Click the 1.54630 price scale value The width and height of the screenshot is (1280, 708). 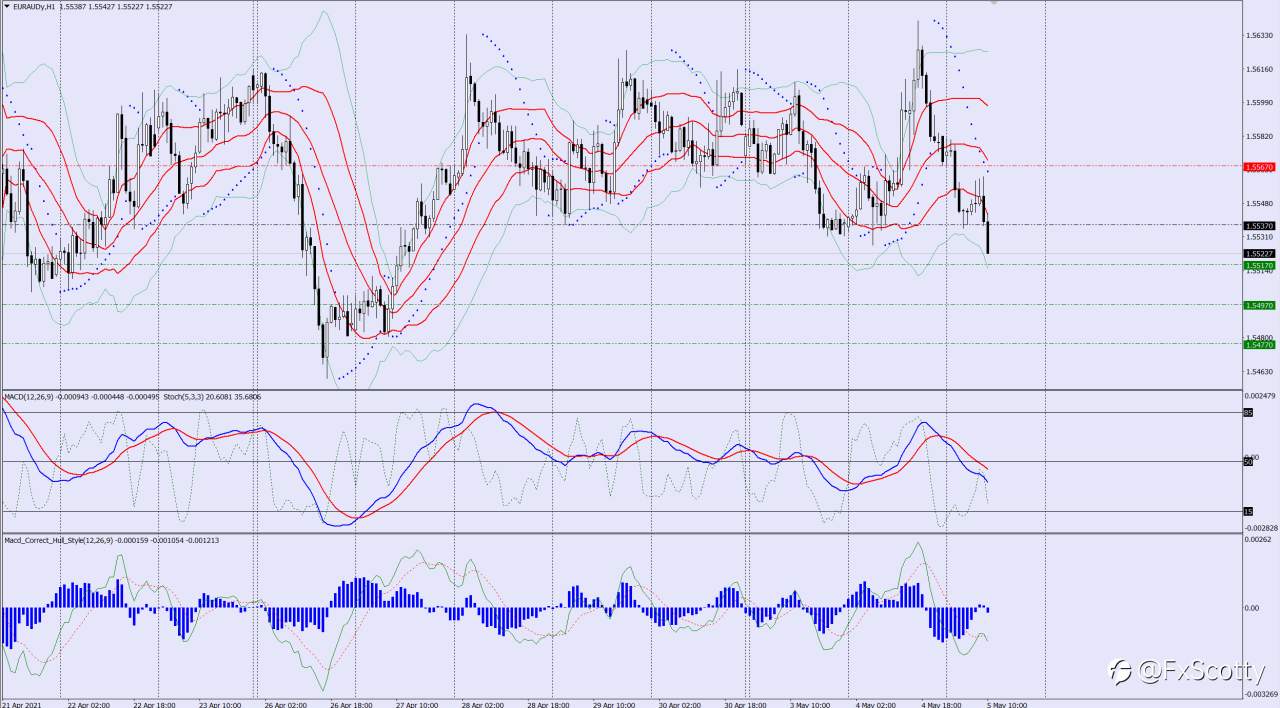click(x=1259, y=372)
